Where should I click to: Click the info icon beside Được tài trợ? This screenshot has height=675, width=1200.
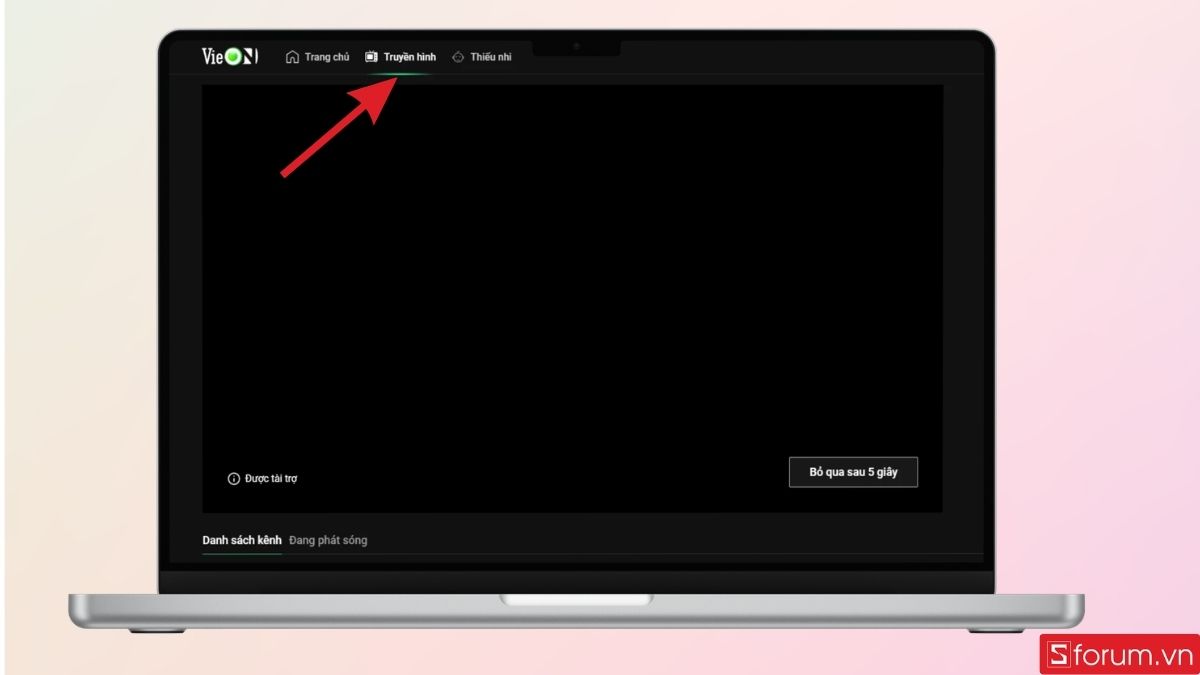point(234,479)
